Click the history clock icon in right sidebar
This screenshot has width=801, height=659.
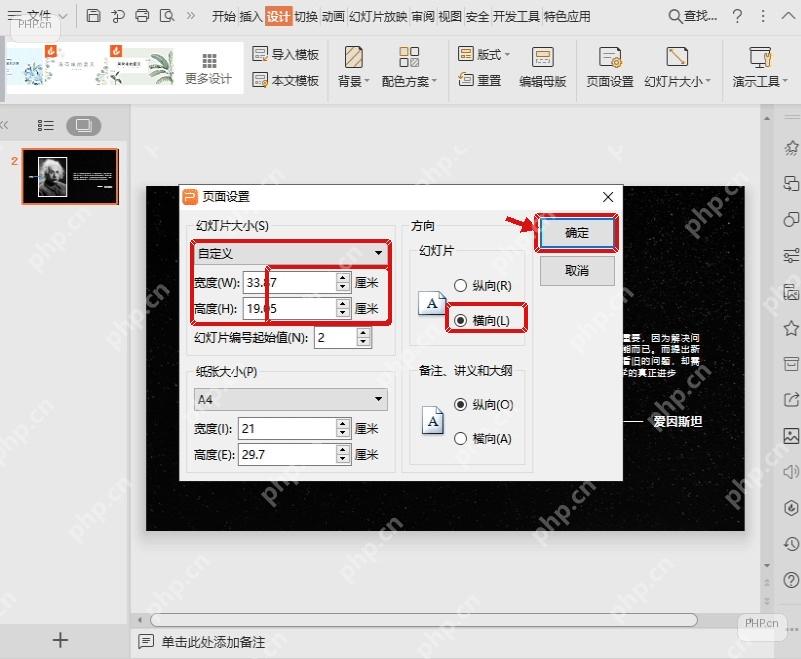pyautogui.click(x=791, y=544)
